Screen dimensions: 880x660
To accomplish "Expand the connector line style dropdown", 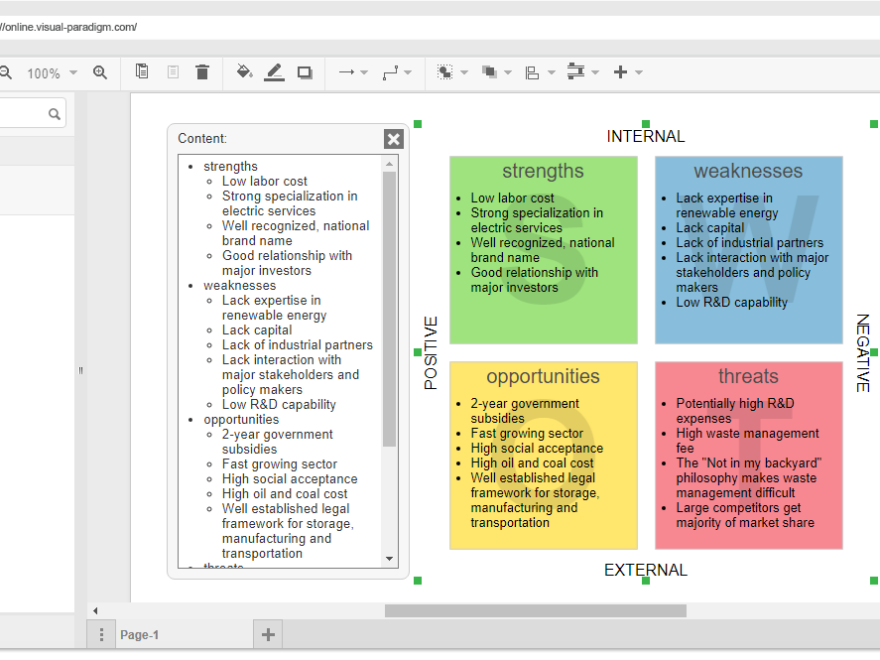I will coord(409,72).
